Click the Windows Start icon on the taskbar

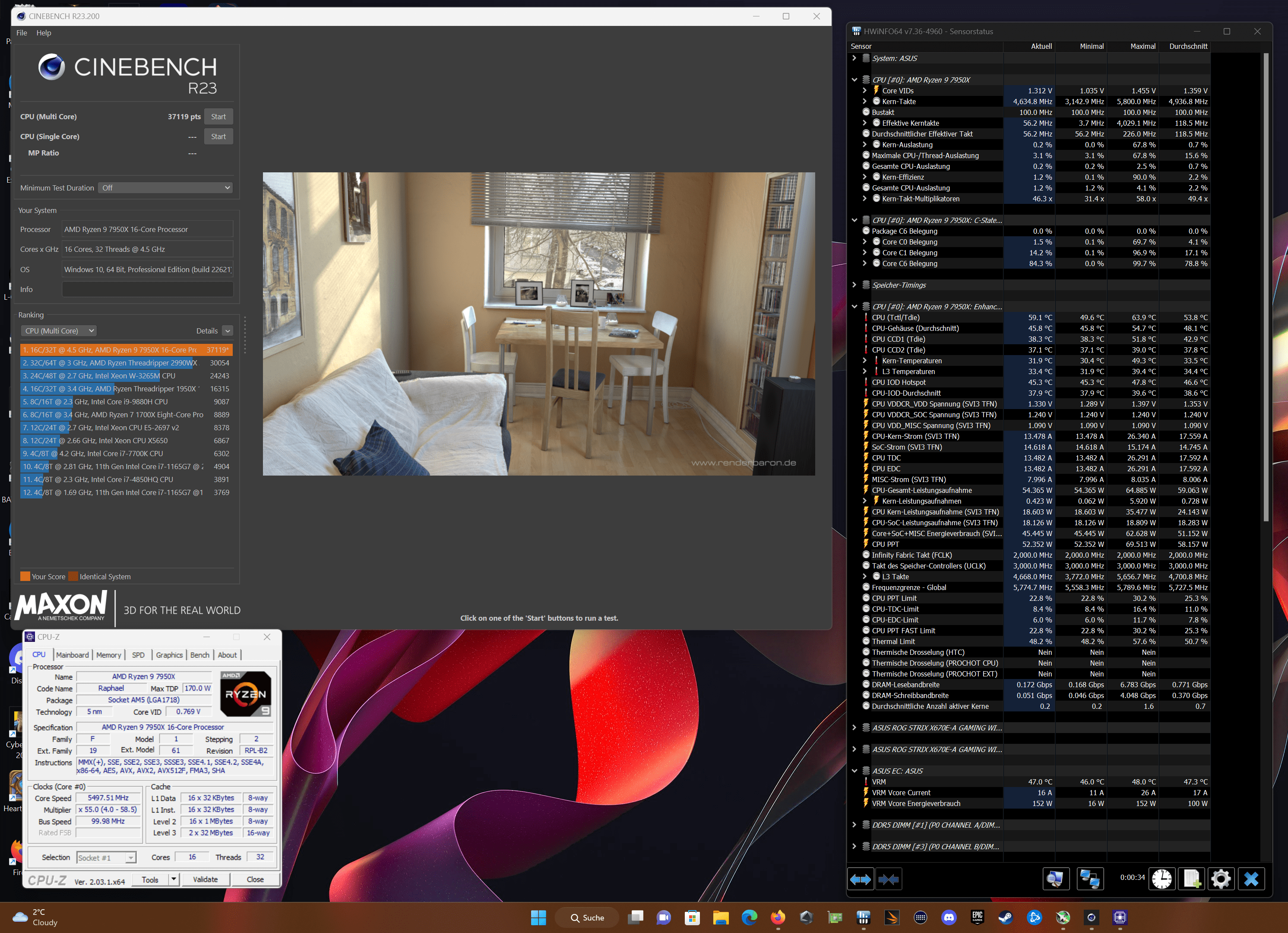[x=538, y=917]
